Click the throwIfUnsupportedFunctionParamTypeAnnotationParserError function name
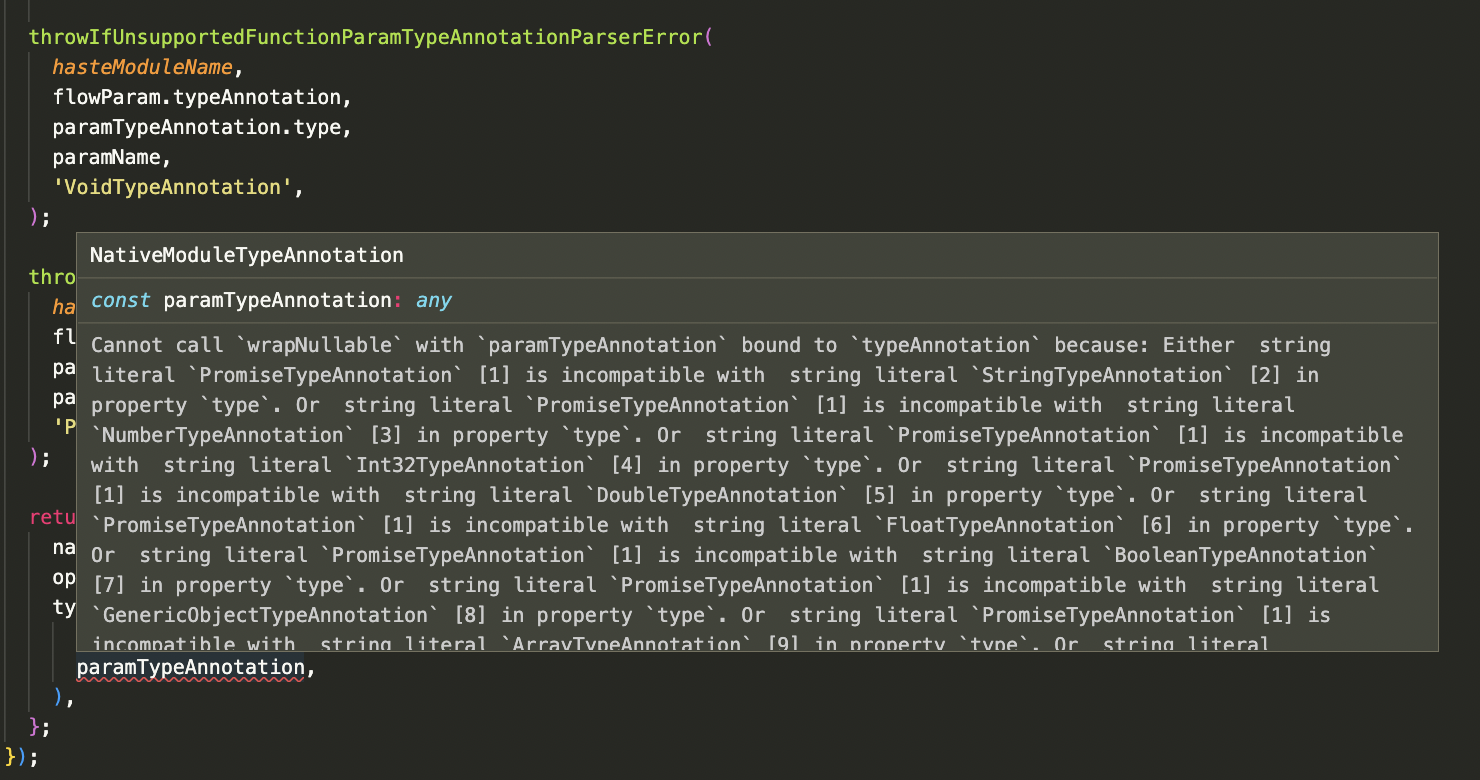1480x780 pixels. click(x=366, y=37)
